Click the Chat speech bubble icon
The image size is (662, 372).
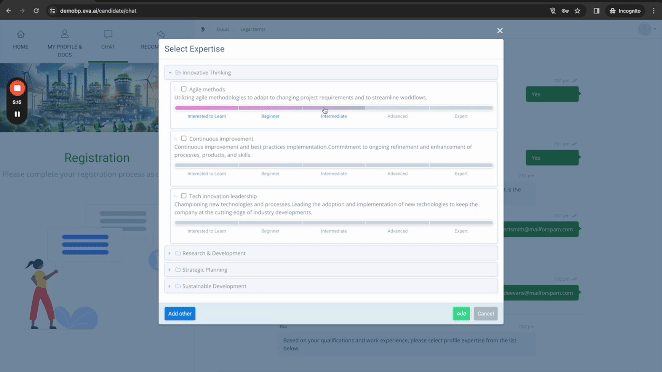click(108, 34)
